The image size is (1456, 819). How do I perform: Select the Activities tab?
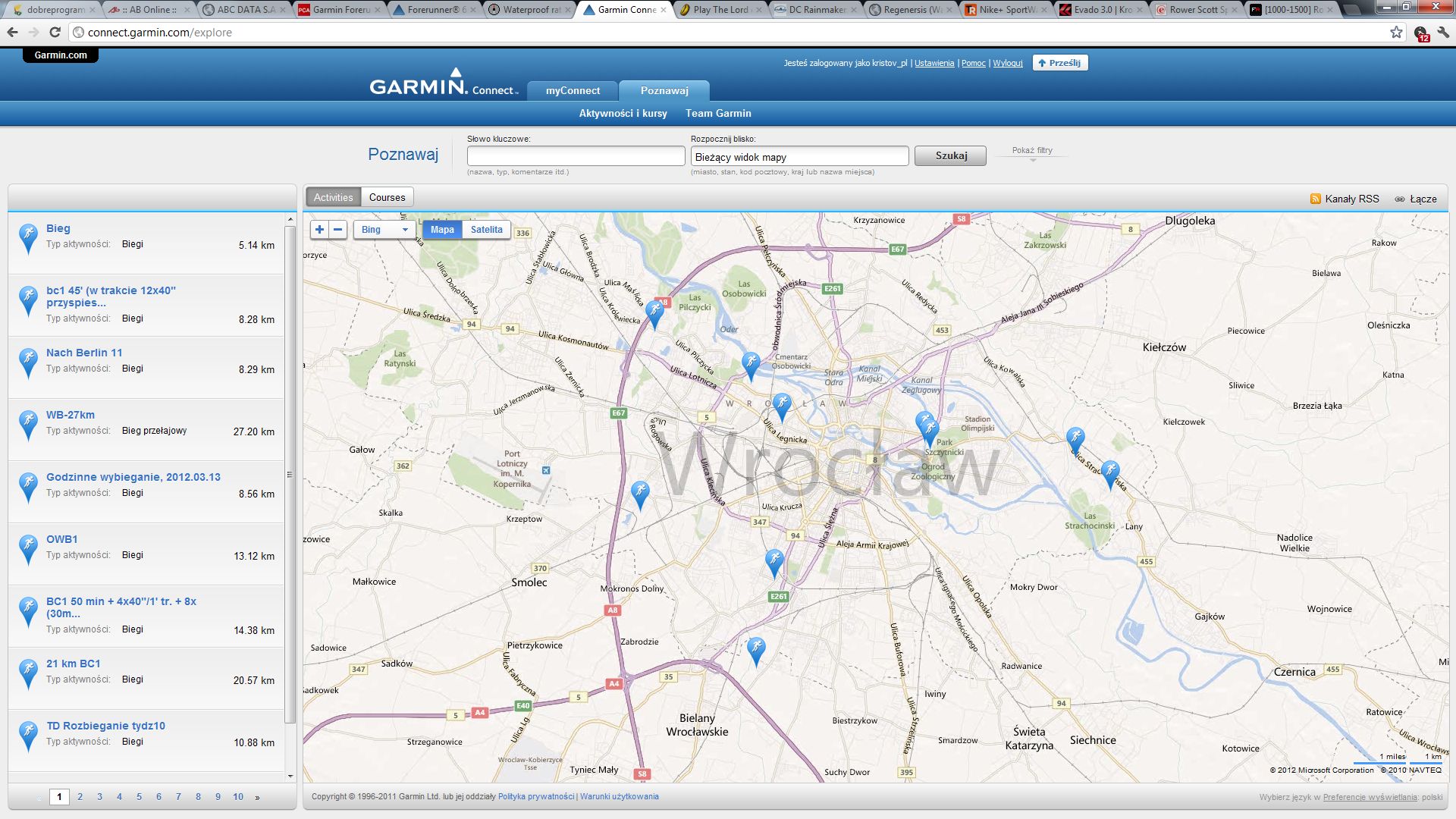pos(334,197)
